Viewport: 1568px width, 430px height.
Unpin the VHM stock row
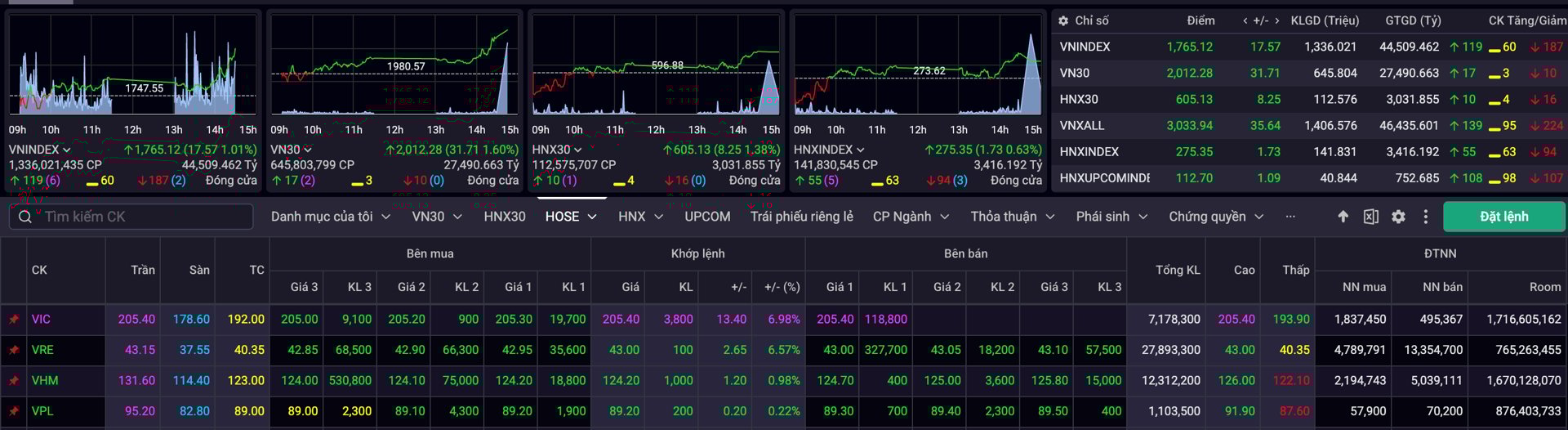click(x=14, y=381)
